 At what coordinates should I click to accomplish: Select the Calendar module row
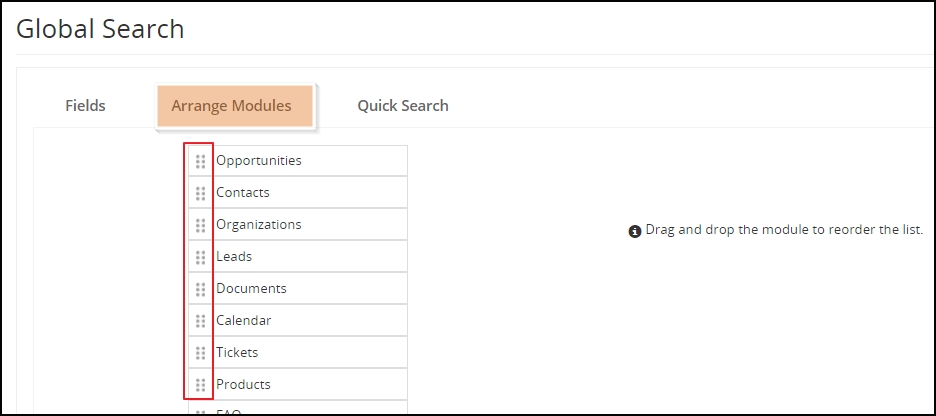click(298, 321)
